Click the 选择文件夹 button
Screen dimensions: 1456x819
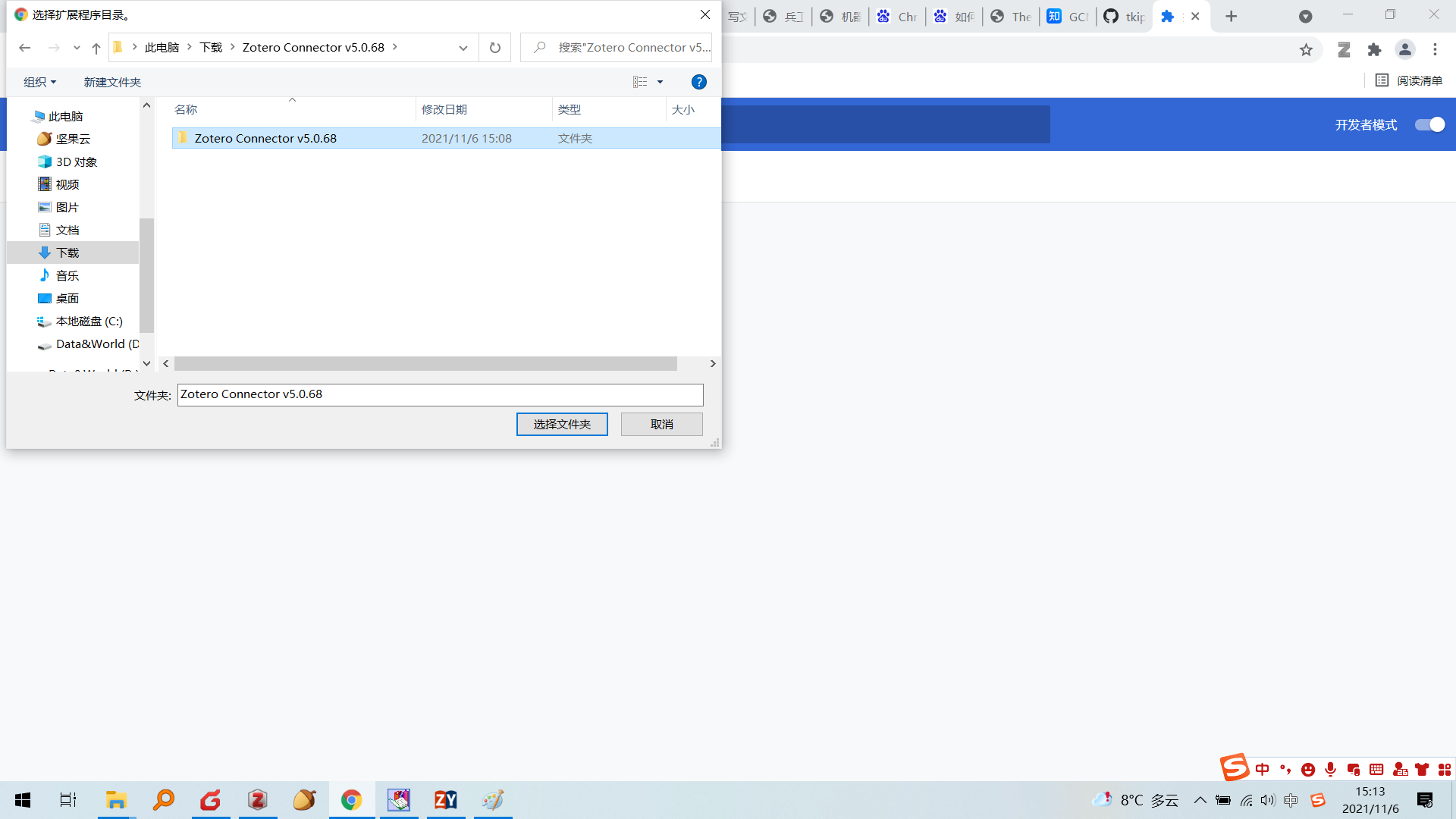coord(562,424)
